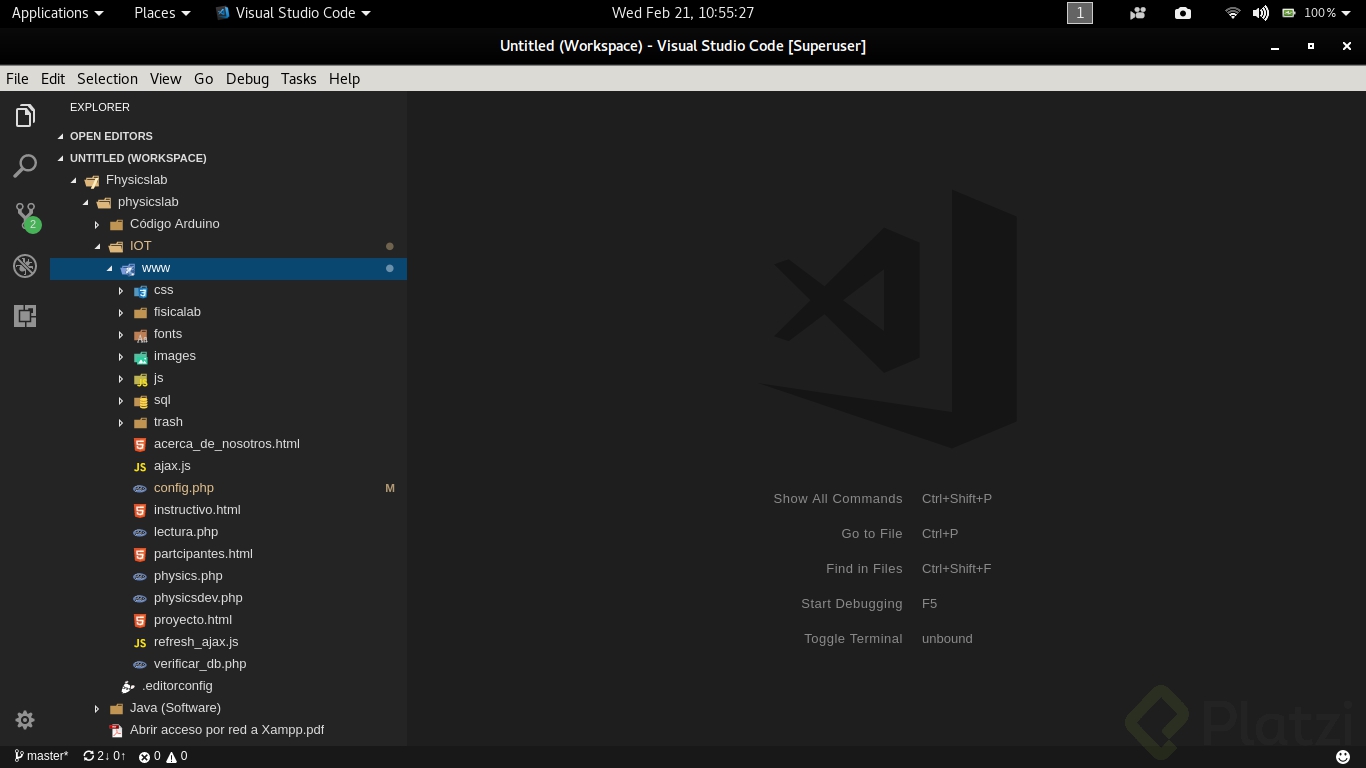The image size is (1366, 768).
Task: Open acerca_de_nosotros.html file
Action: tap(228, 444)
